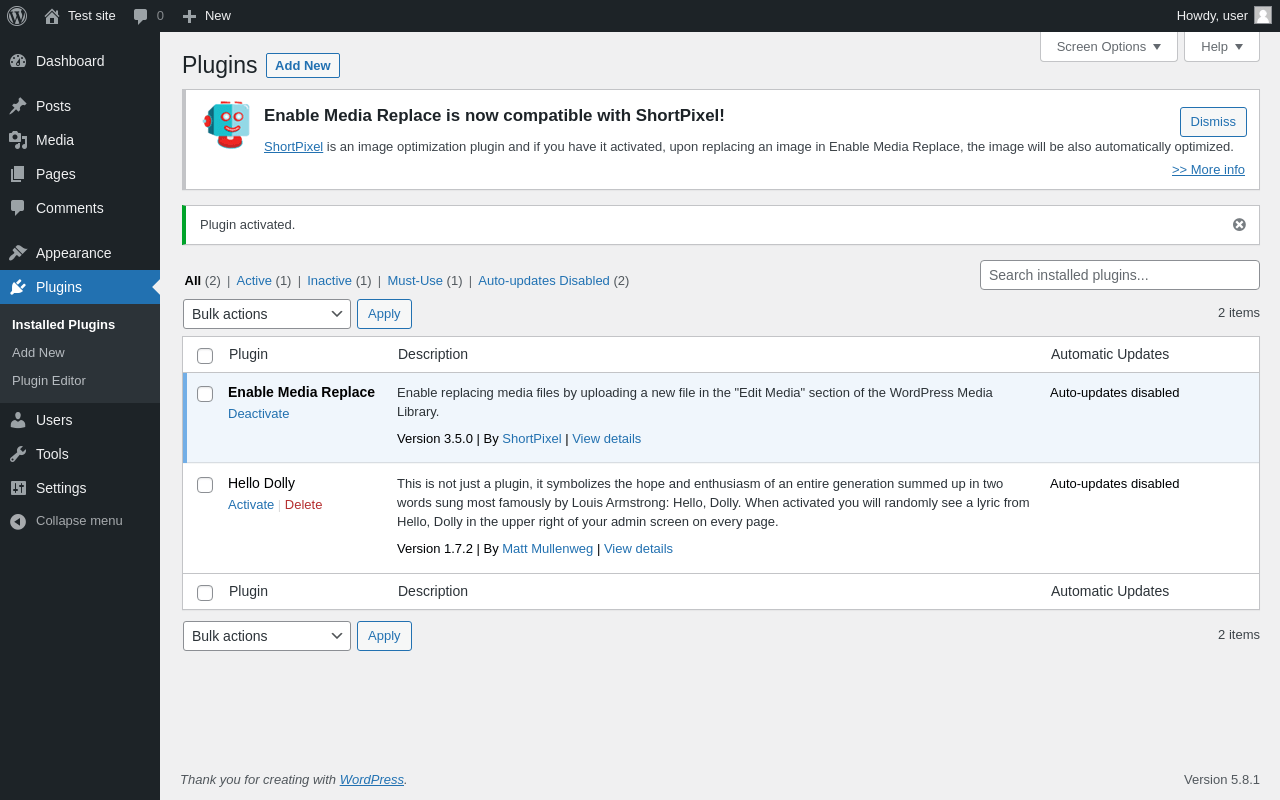Filter plugins by Inactive
Image resolution: width=1280 pixels, height=800 pixels.
[x=329, y=281]
